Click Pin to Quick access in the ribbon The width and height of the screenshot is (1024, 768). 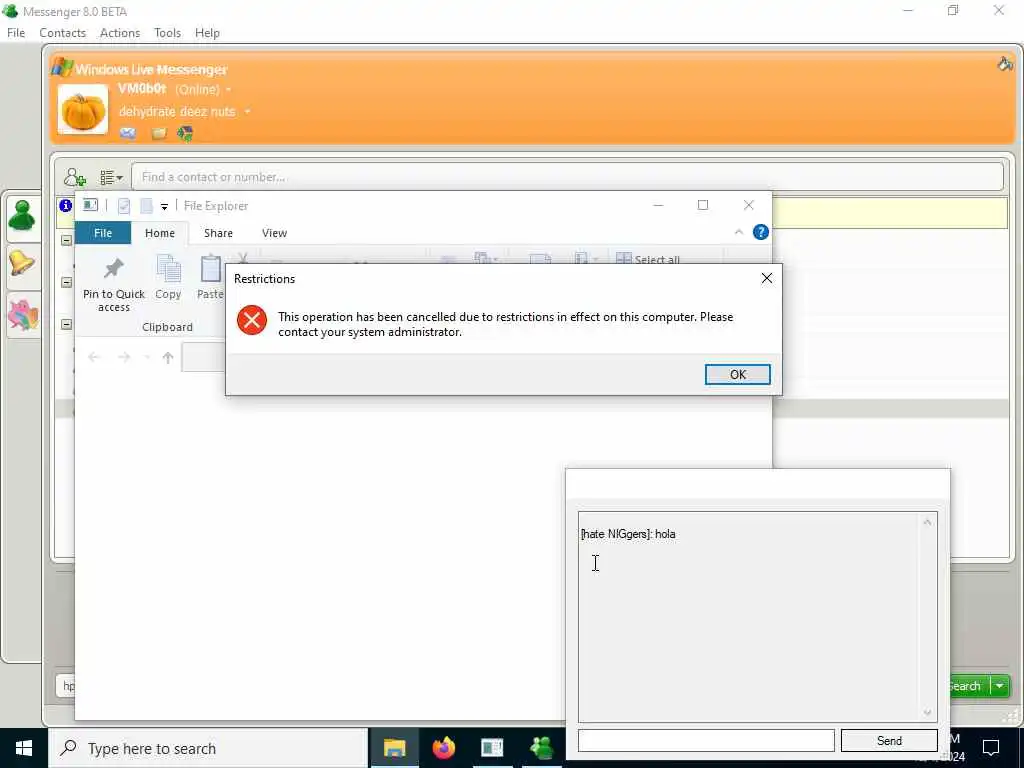point(114,284)
